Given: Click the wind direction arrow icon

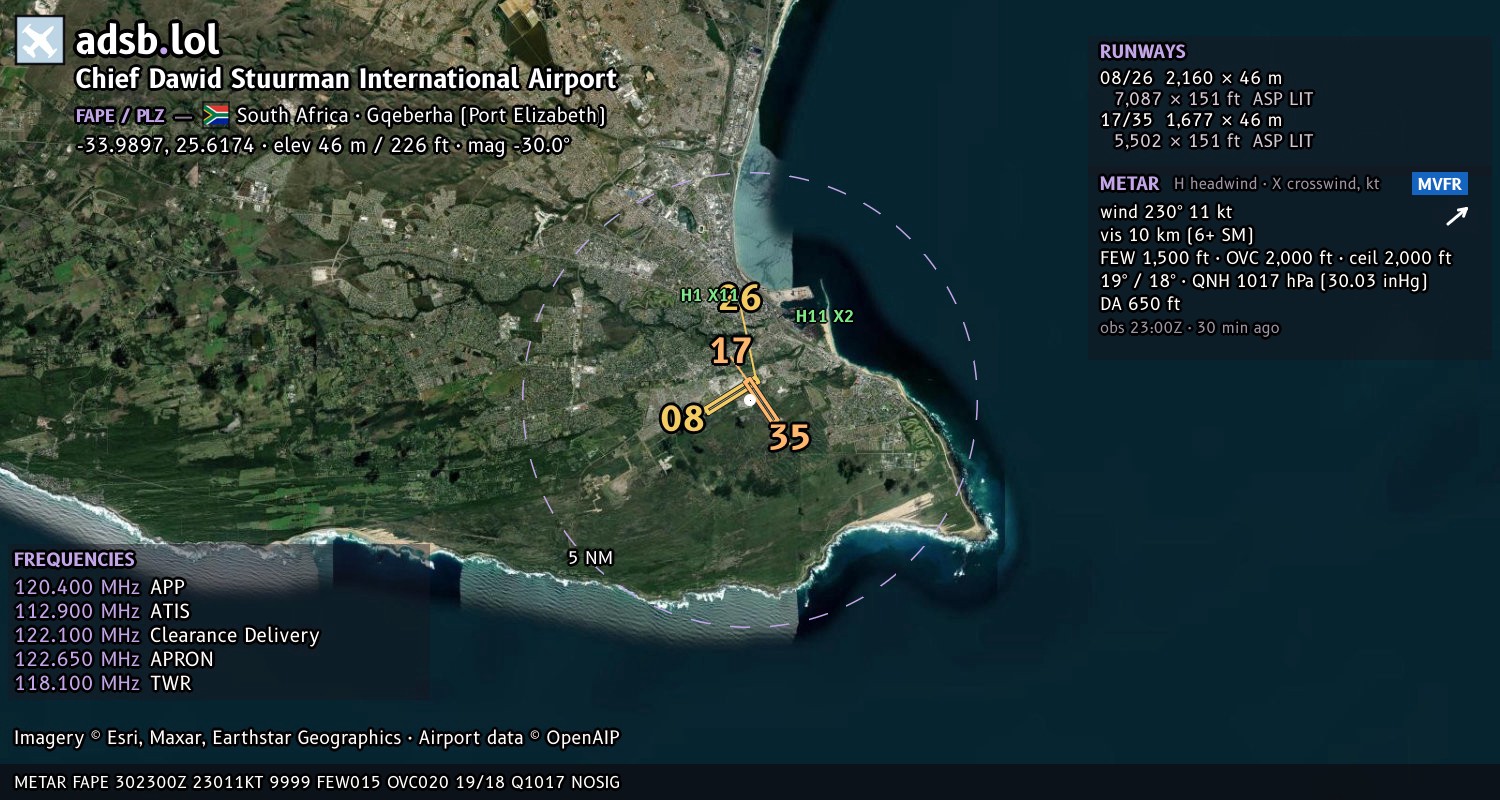Looking at the screenshot, I should pos(1456,216).
